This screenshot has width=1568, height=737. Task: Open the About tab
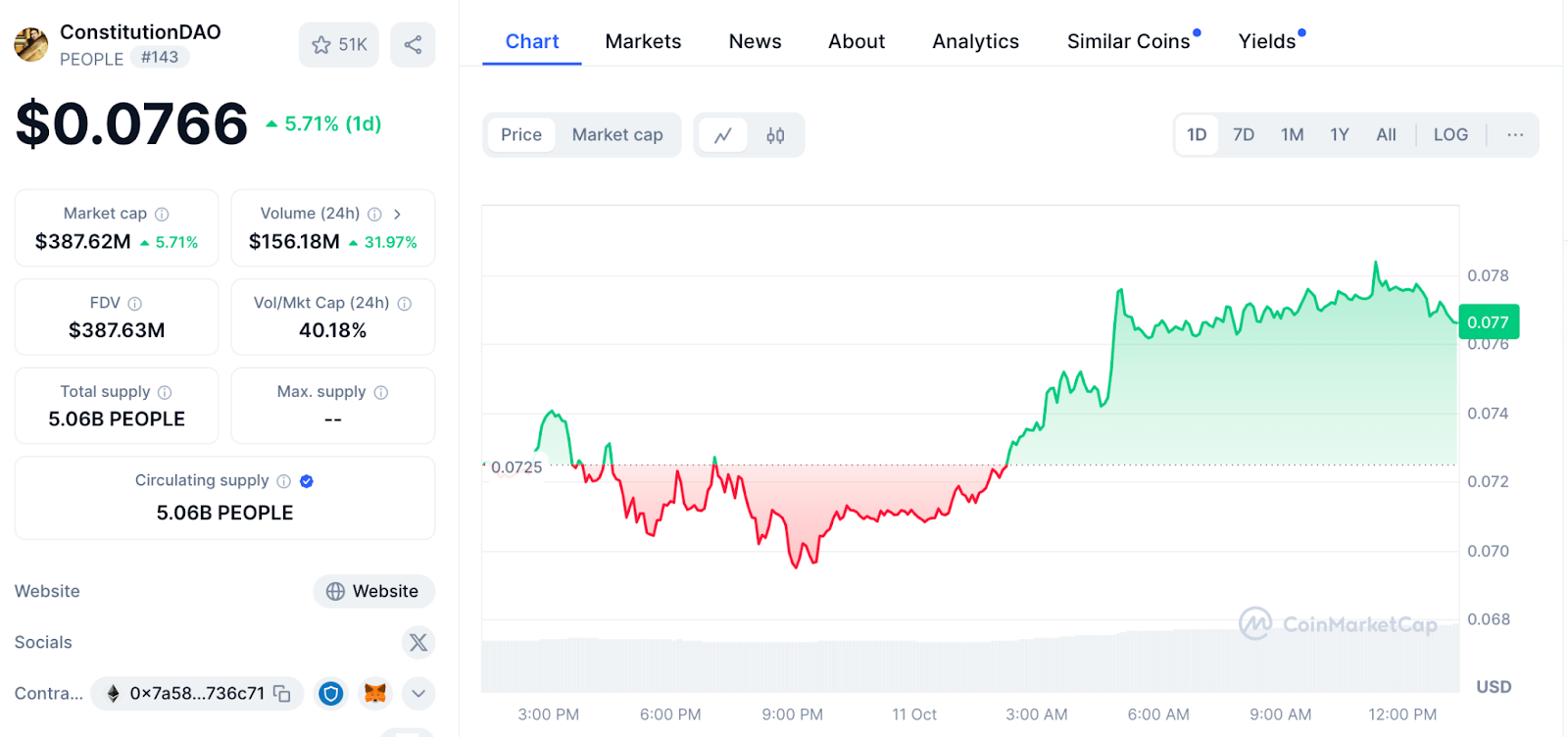(x=857, y=41)
